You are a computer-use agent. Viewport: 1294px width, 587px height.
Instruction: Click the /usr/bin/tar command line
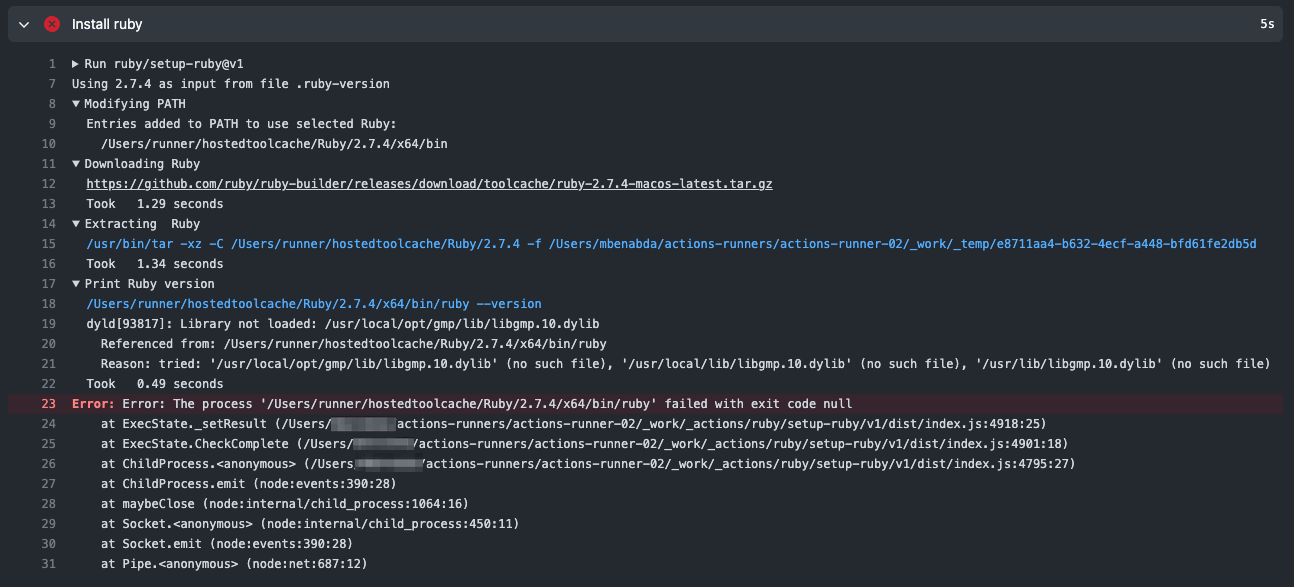pos(671,244)
